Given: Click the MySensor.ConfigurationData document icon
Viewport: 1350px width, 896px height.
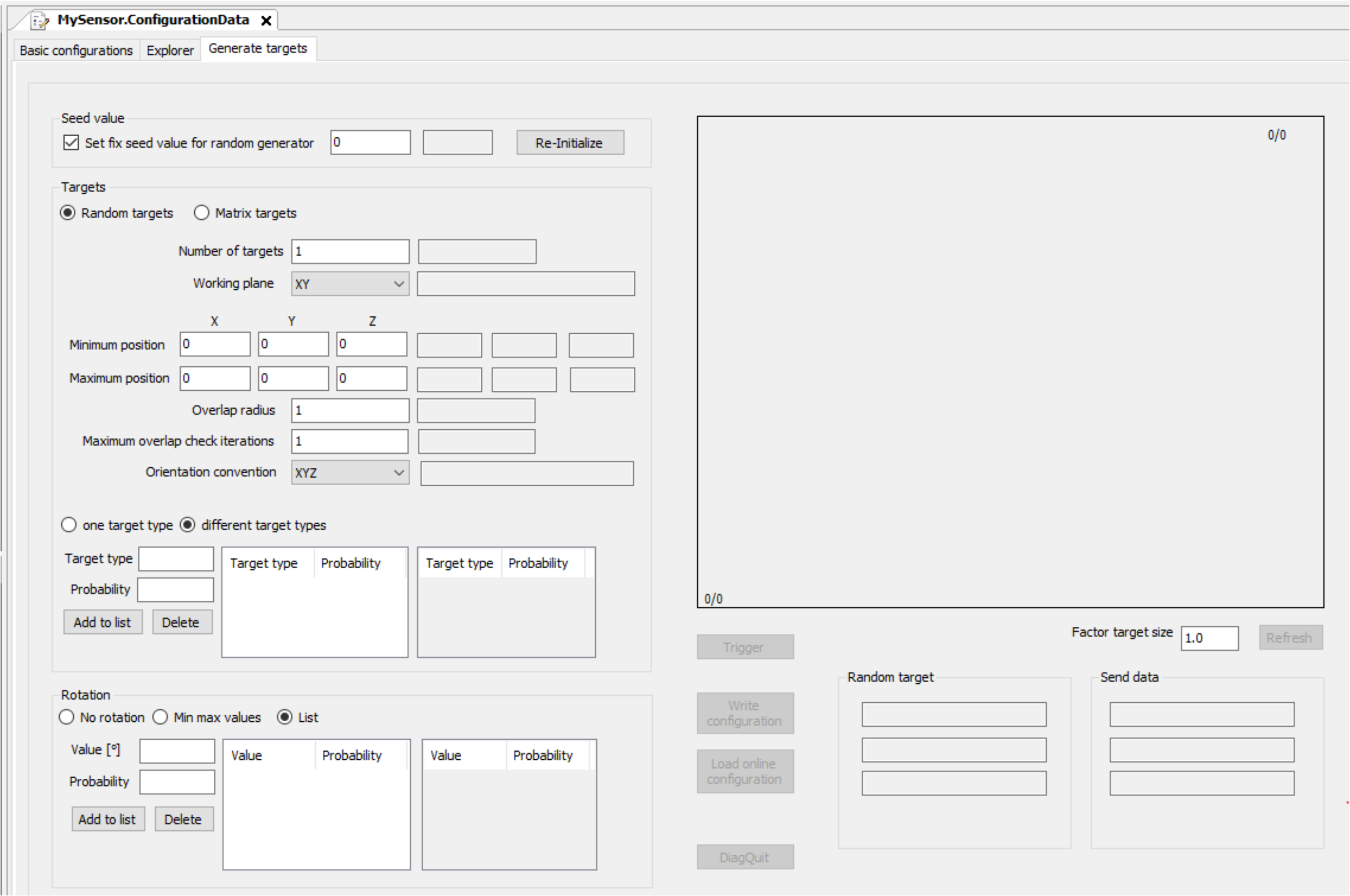Looking at the screenshot, I should coord(40,21).
